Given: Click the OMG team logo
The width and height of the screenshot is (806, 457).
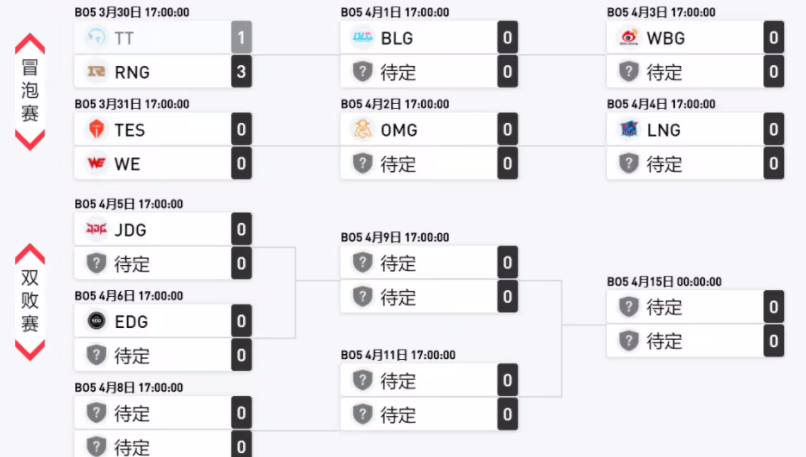Looking at the screenshot, I should [362, 130].
